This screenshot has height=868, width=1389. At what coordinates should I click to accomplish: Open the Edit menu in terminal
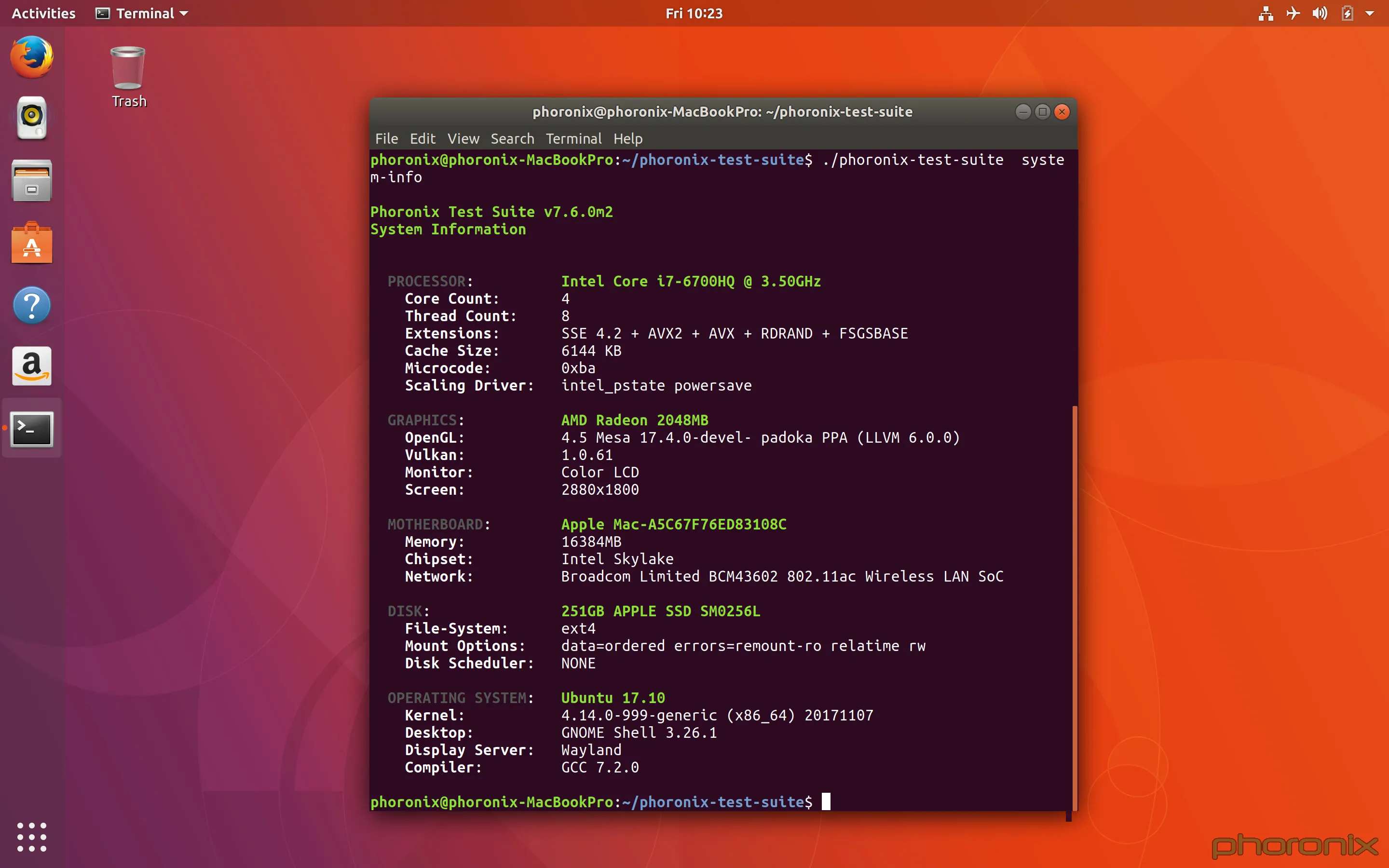(x=422, y=138)
